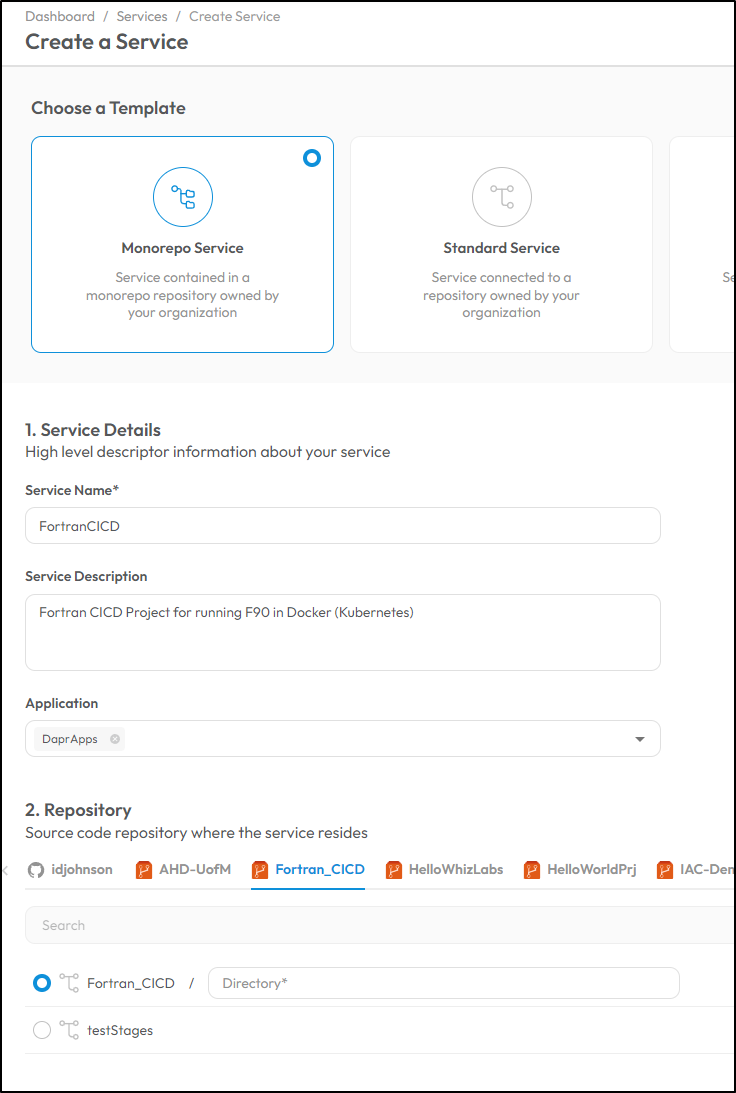Switch to the HelloWorldPrj tab

tap(580, 869)
